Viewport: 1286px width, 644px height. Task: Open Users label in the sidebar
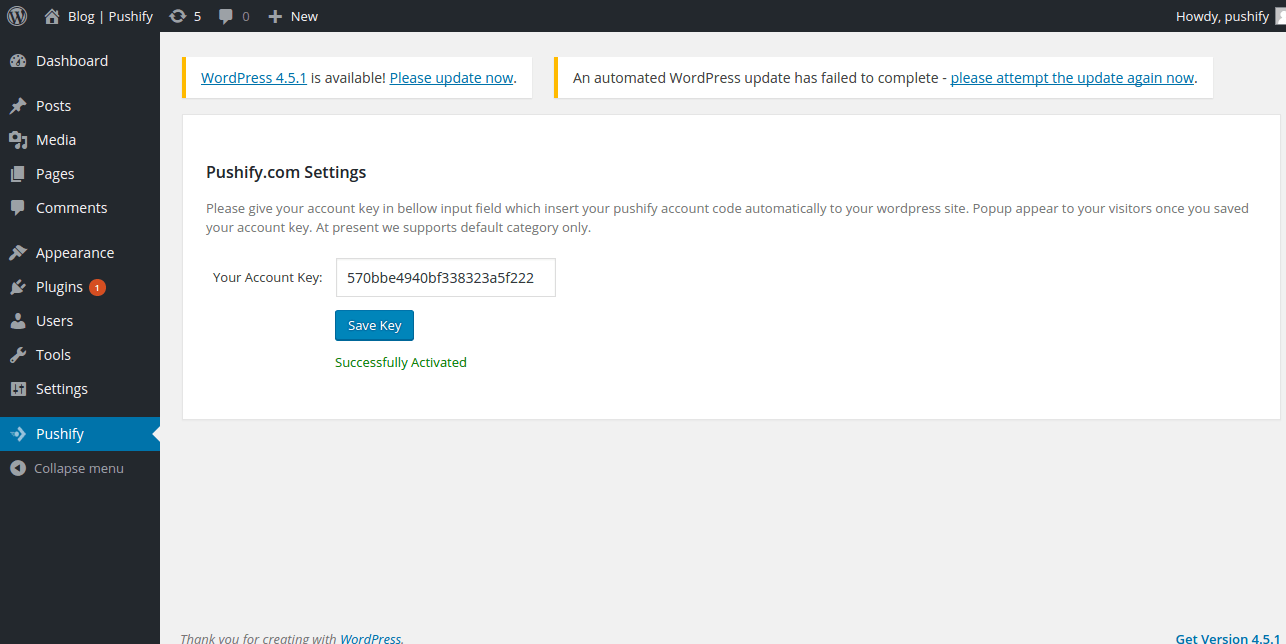(54, 321)
